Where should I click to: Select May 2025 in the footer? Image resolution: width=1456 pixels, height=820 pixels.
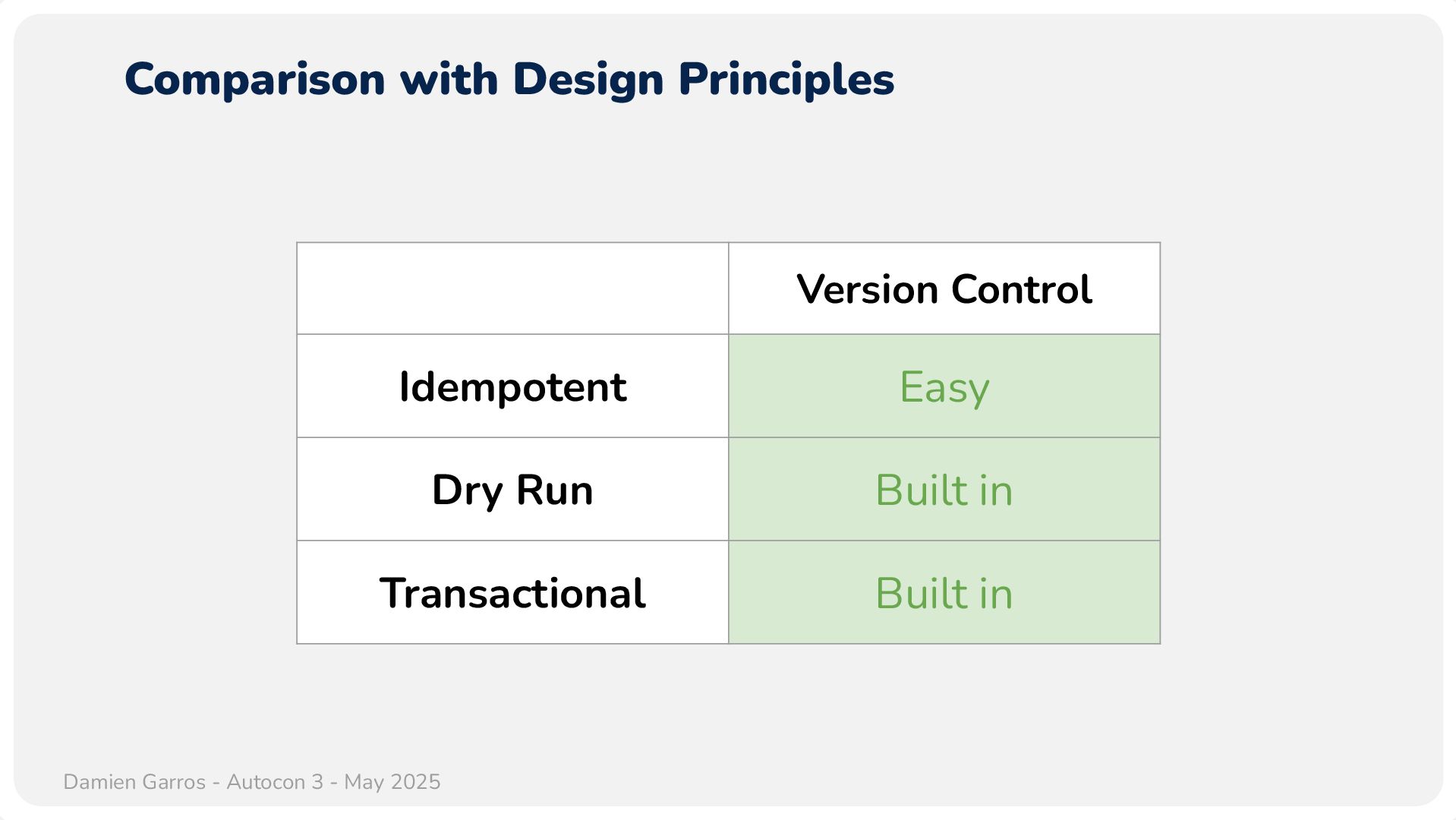[x=392, y=782]
